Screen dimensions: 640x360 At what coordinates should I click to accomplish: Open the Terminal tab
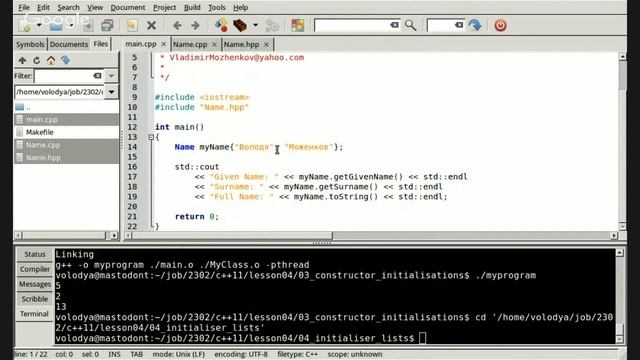[x=35, y=314]
